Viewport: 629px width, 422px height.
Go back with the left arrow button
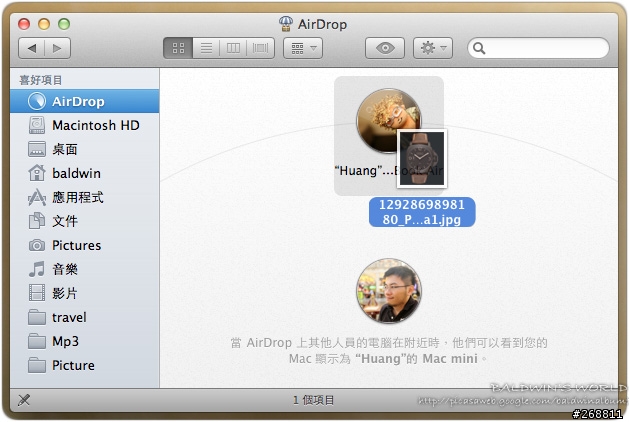pyautogui.click(x=32, y=49)
